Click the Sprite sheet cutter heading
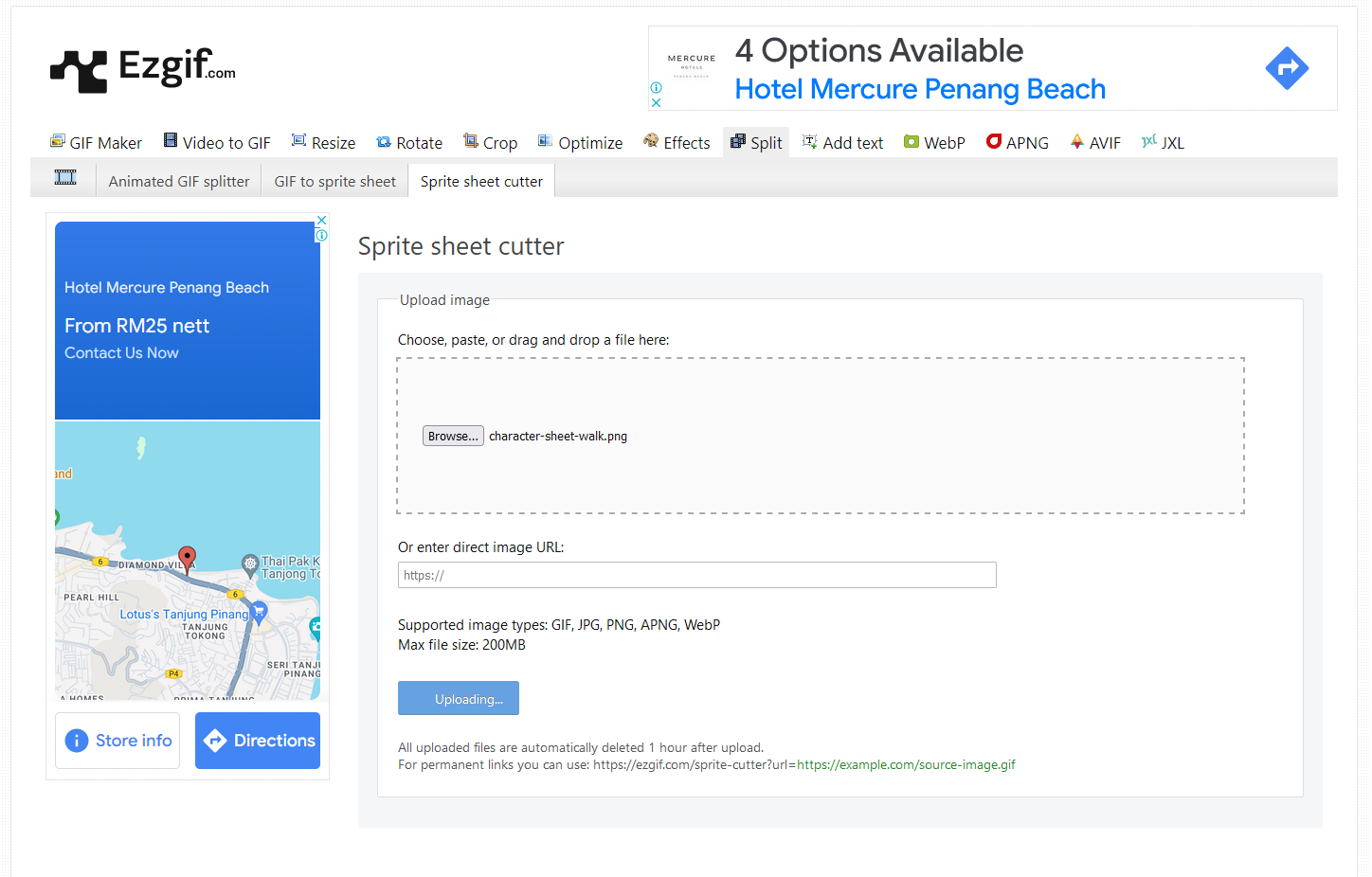 pyautogui.click(x=460, y=246)
